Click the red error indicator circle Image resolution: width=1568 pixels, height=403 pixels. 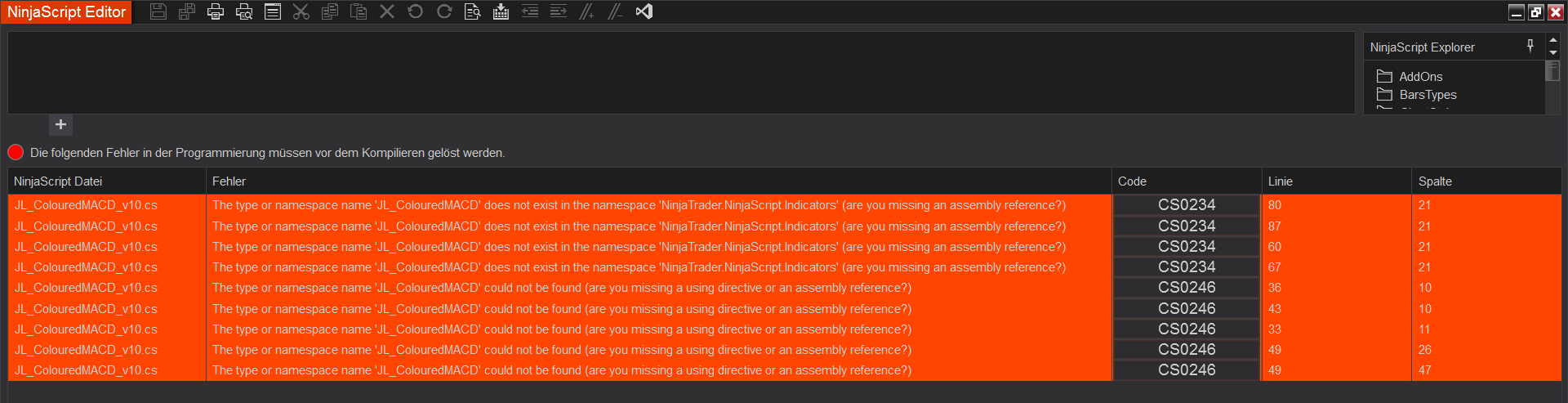pos(16,152)
